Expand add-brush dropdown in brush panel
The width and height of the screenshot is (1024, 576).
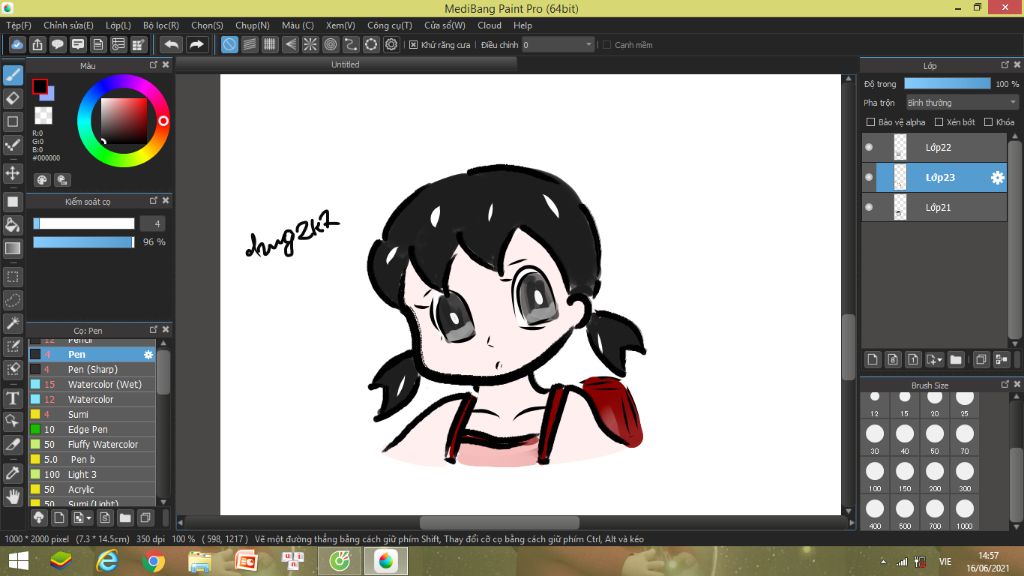coord(89,519)
